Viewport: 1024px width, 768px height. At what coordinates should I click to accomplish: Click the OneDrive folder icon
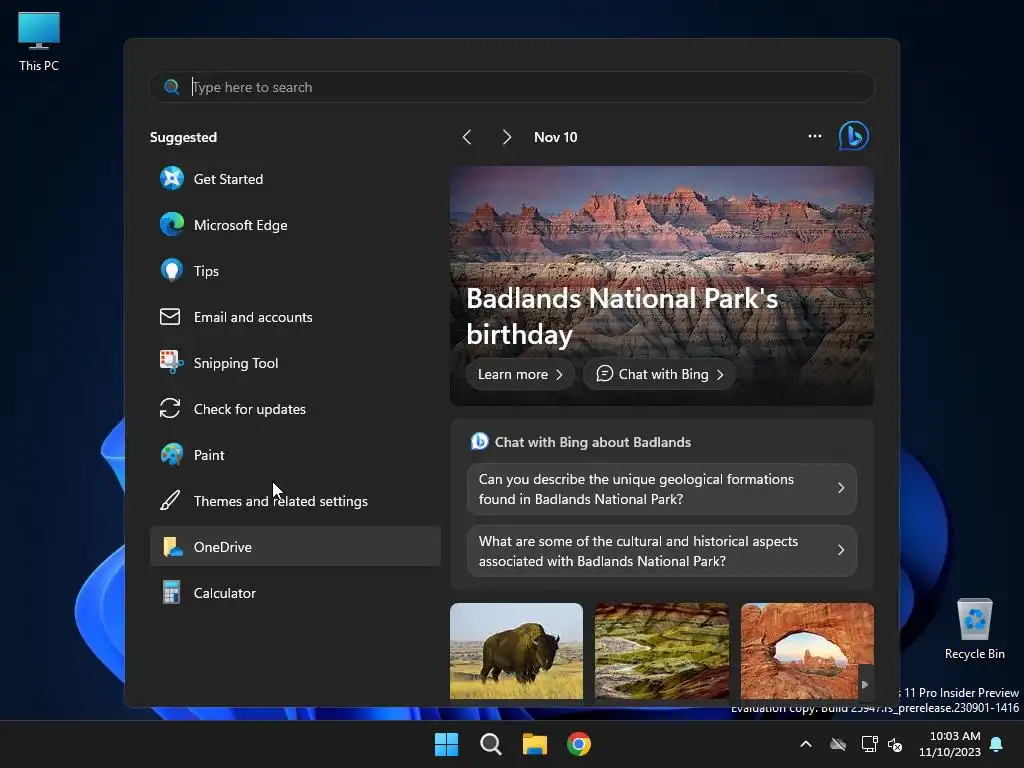[172, 547]
